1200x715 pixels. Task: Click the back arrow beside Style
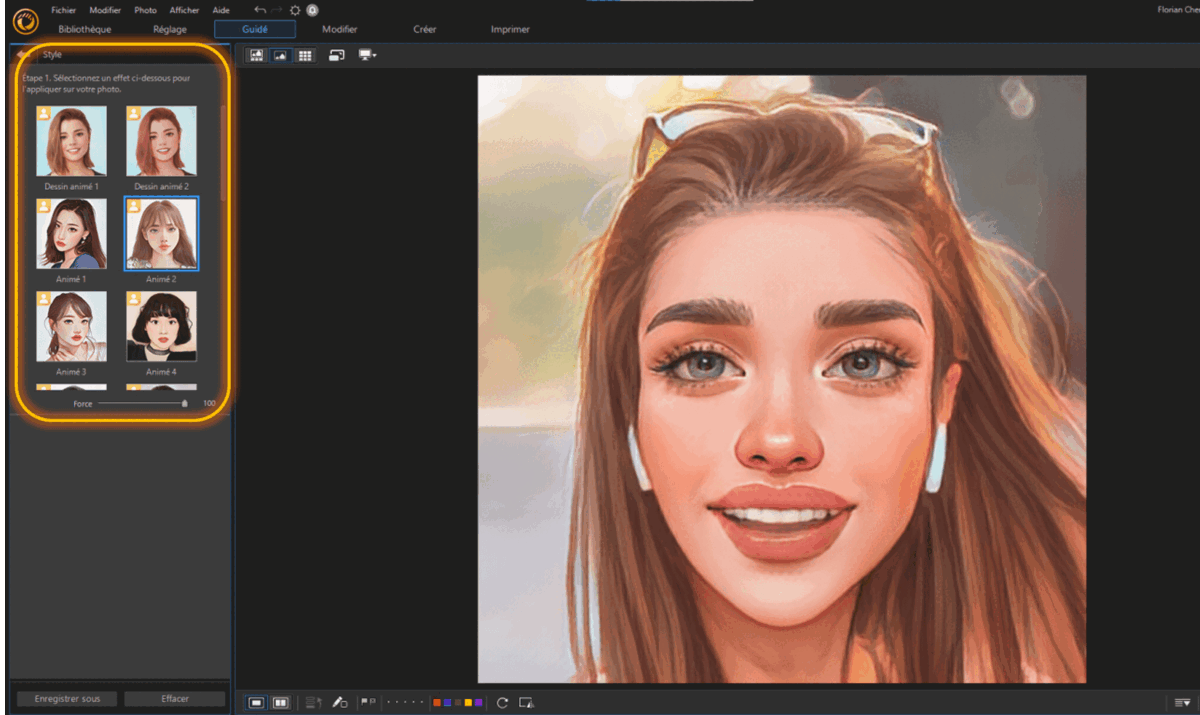pyautogui.click(x=21, y=54)
